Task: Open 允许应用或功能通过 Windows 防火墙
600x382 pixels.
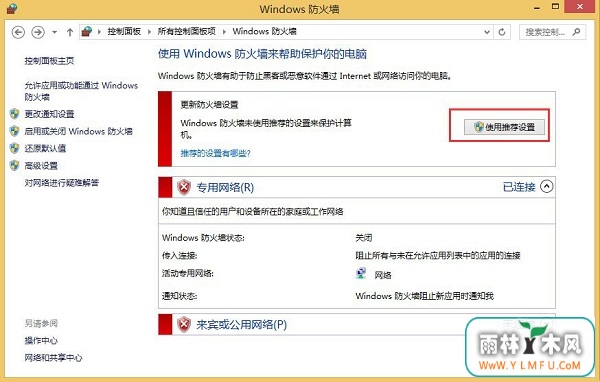Action: (x=81, y=91)
